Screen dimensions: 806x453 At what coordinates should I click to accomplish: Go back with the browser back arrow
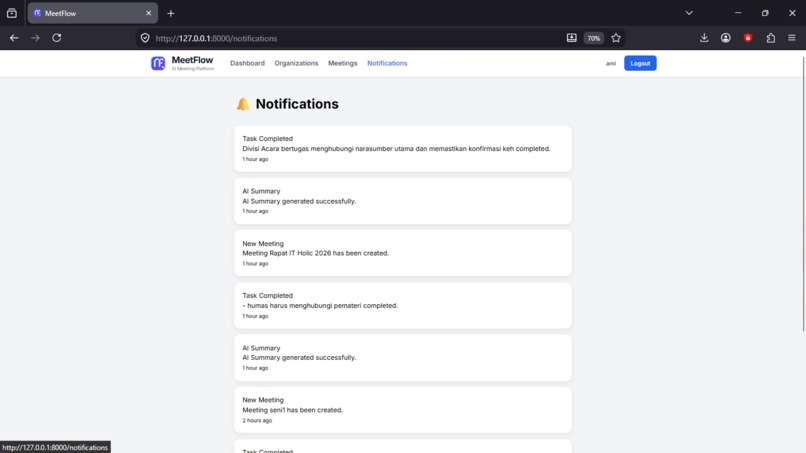pyautogui.click(x=14, y=38)
